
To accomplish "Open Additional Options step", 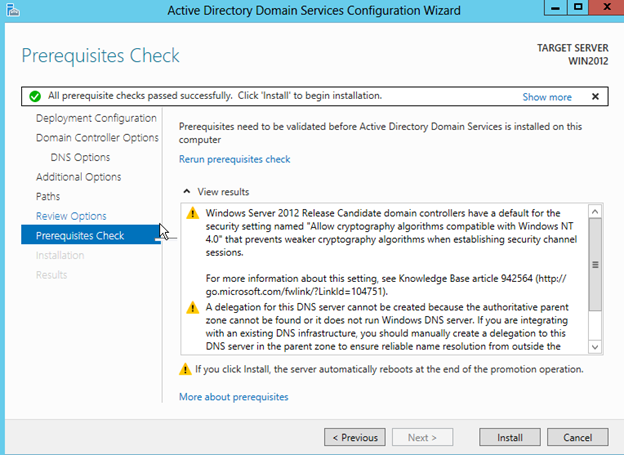I will point(78,177).
